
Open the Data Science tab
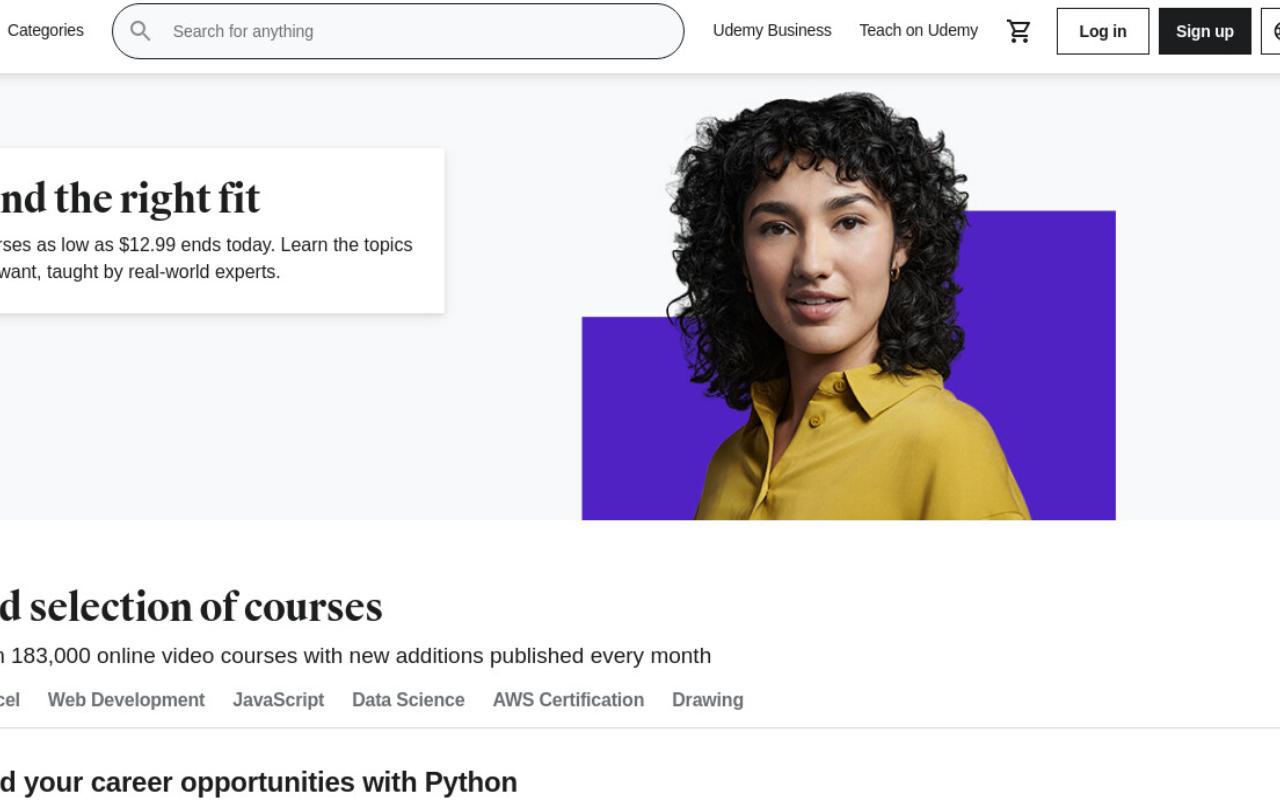[408, 700]
